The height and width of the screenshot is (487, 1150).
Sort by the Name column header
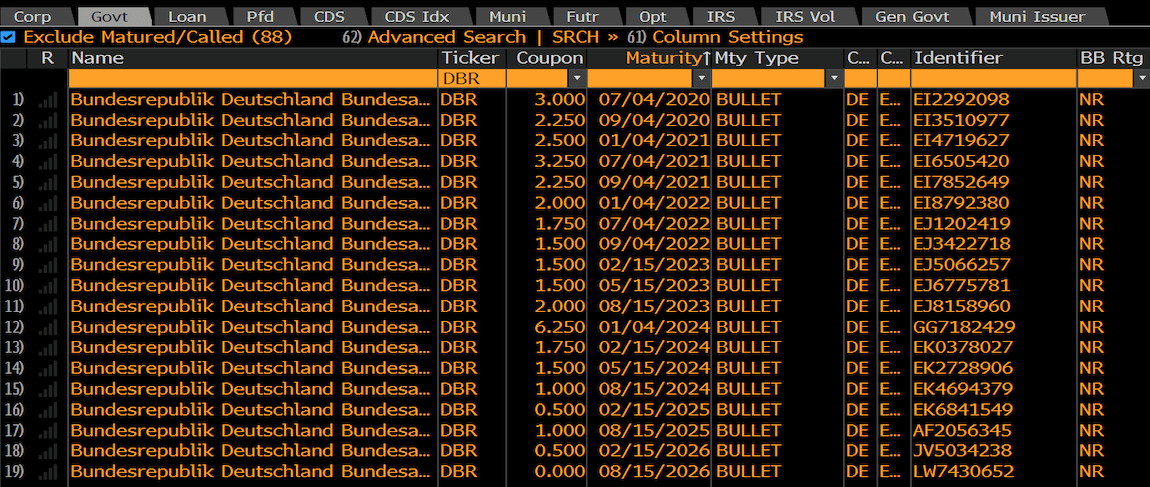[x=253, y=59]
